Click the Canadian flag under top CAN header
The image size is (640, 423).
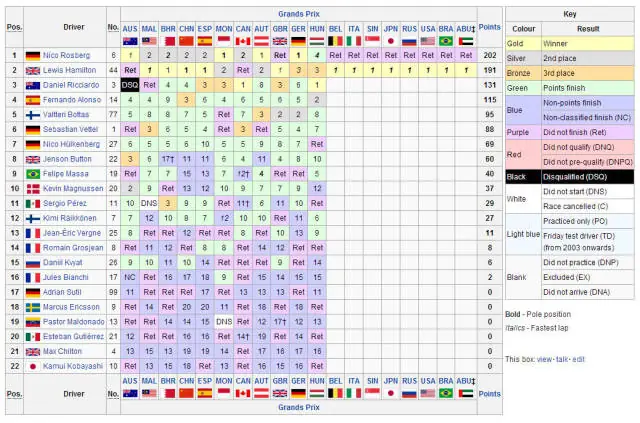[243, 41]
